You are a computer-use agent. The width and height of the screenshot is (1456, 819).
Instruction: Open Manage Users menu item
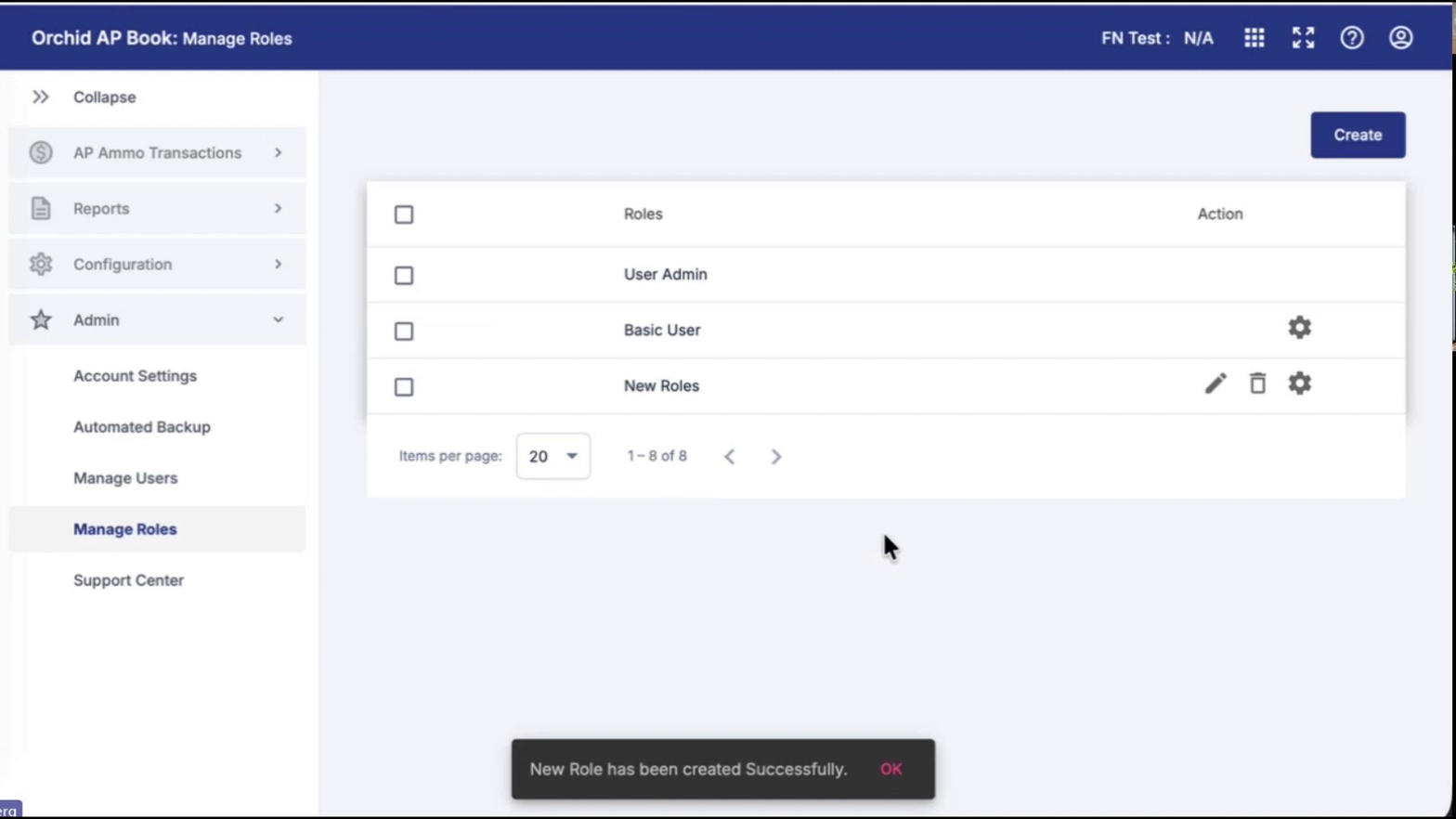pyautogui.click(x=125, y=478)
